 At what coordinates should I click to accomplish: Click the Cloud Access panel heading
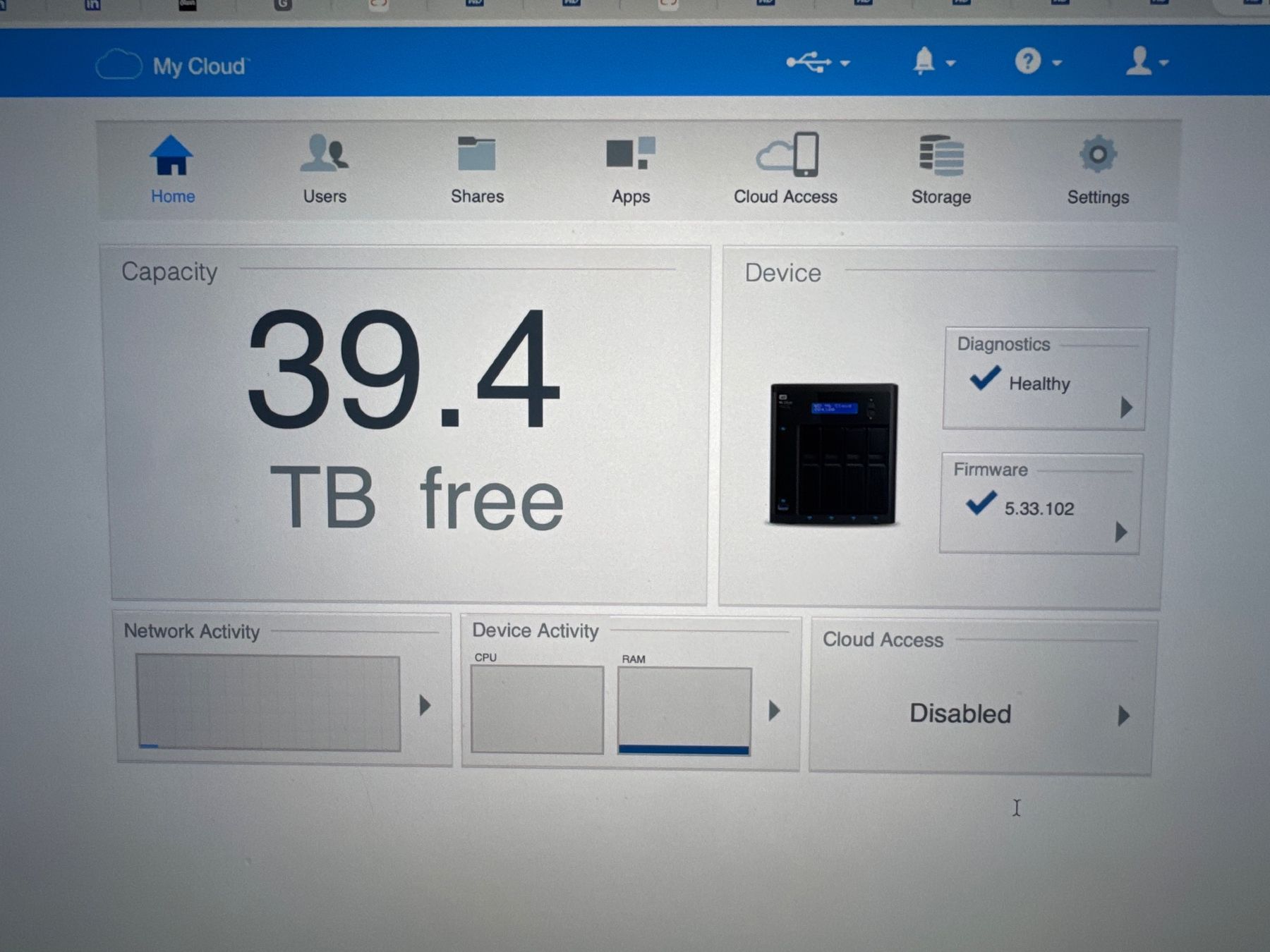(883, 640)
